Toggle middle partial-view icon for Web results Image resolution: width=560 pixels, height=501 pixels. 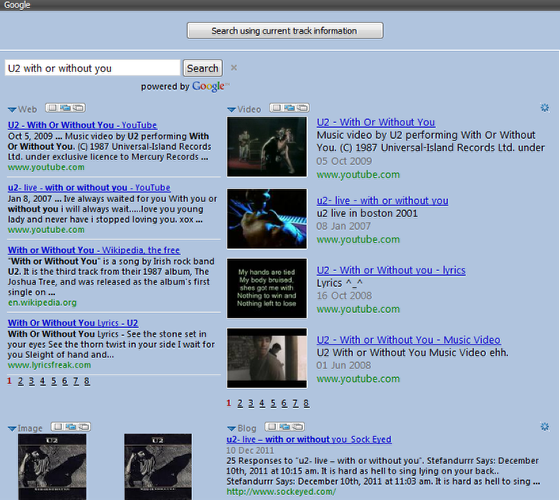(65, 107)
